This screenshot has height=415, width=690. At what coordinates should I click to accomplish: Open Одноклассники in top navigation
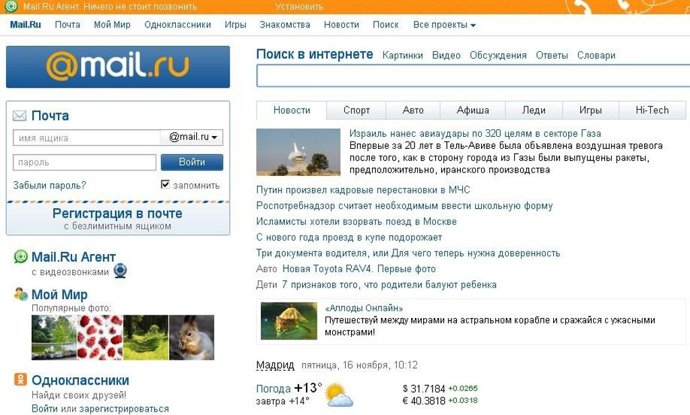click(x=178, y=25)
